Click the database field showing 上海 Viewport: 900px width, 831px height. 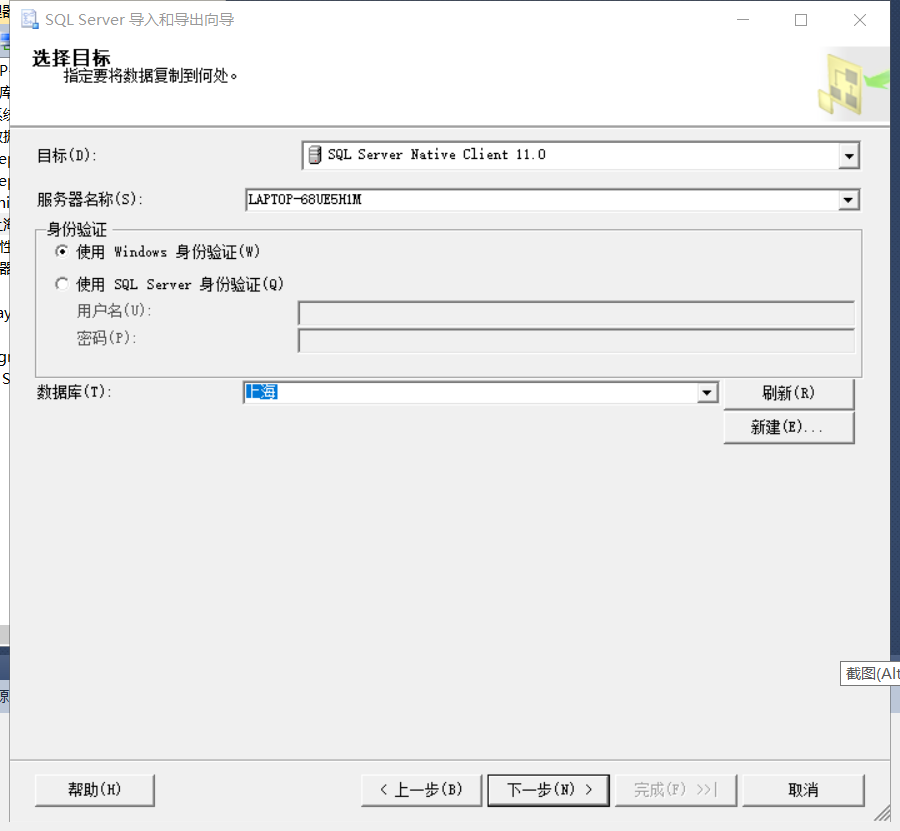[x=481, y=393]
